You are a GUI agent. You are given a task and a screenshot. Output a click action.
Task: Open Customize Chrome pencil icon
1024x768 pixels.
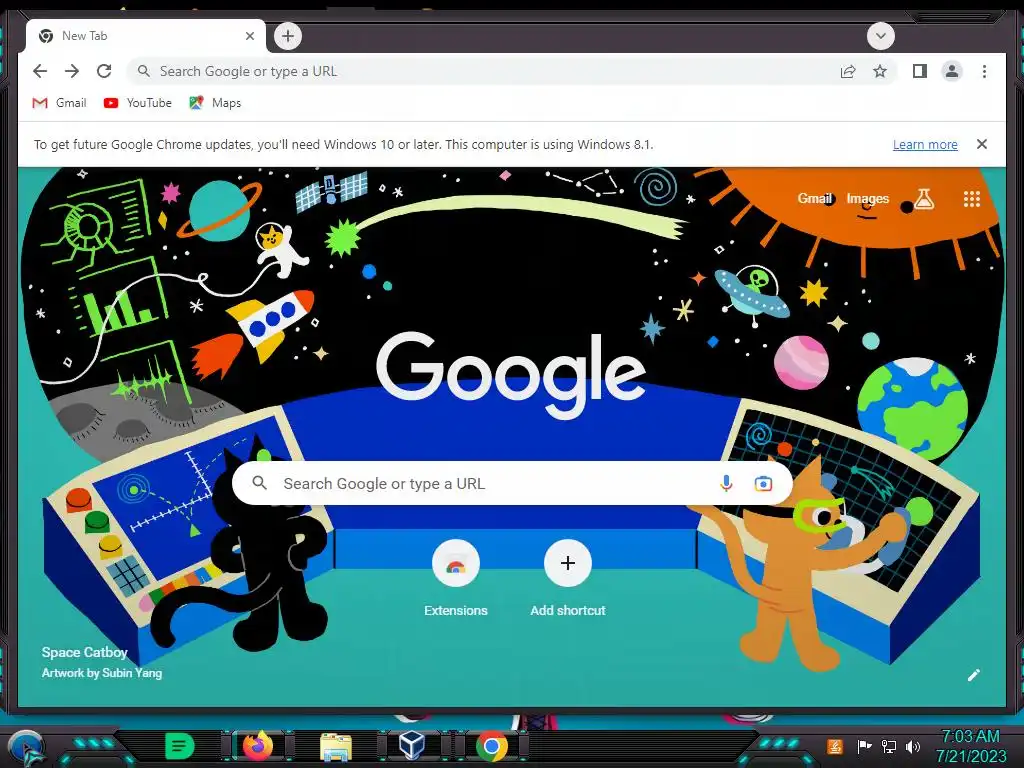[x=973, y=675]
